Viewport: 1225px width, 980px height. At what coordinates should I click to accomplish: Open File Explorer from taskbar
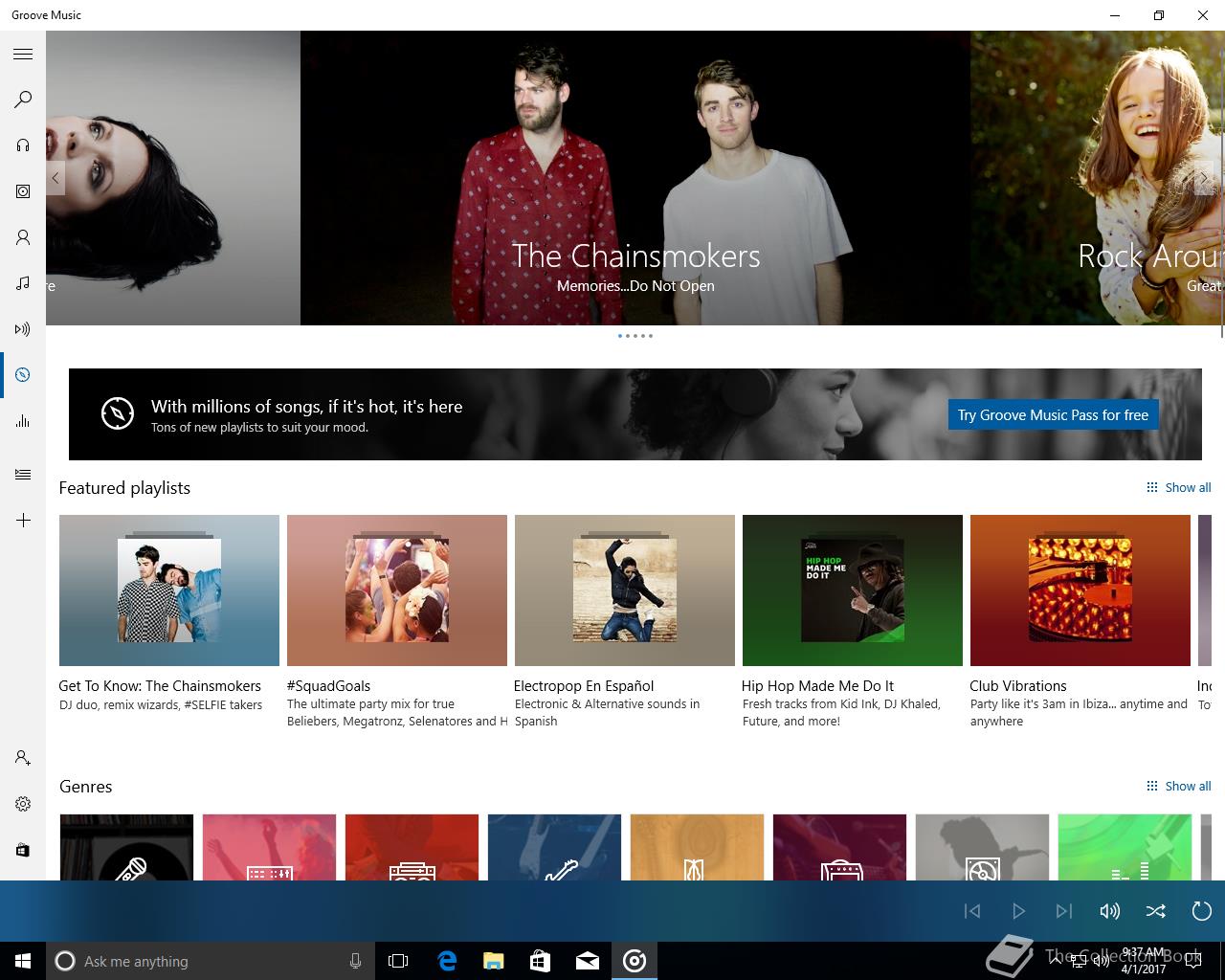[x=494, y=961]
